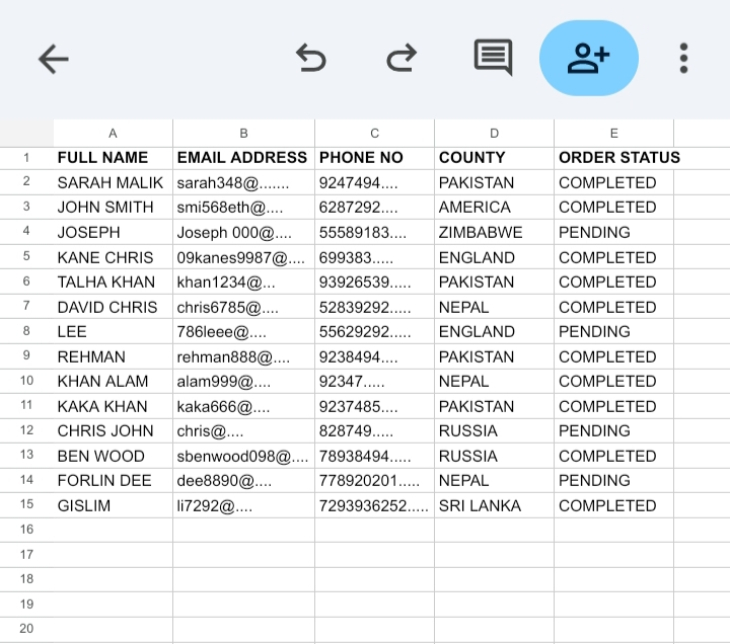Redo the previous action
Image resolution: width=730 pixels, height=644 pixels.
click(x=401, y=59)
